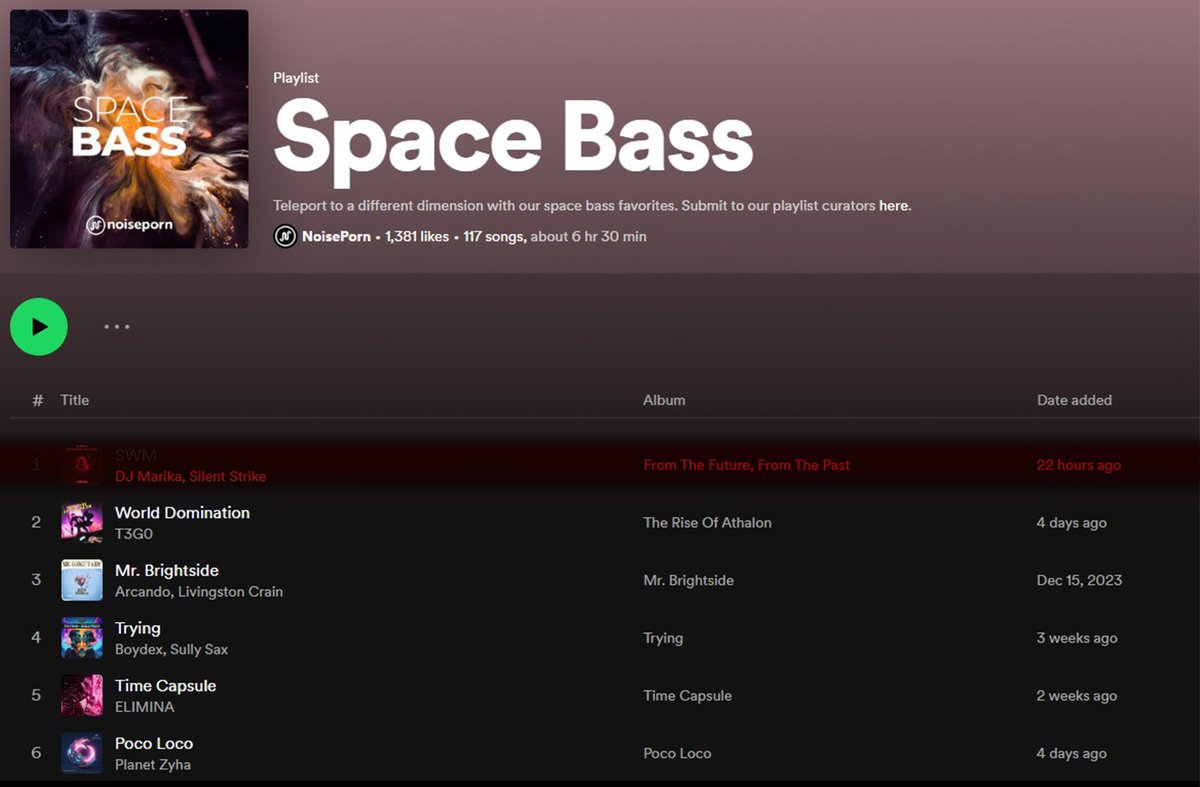Open album The Rise Of Athalon
The width and height of the screenshot is (1200, 787).
pos(708,523)
